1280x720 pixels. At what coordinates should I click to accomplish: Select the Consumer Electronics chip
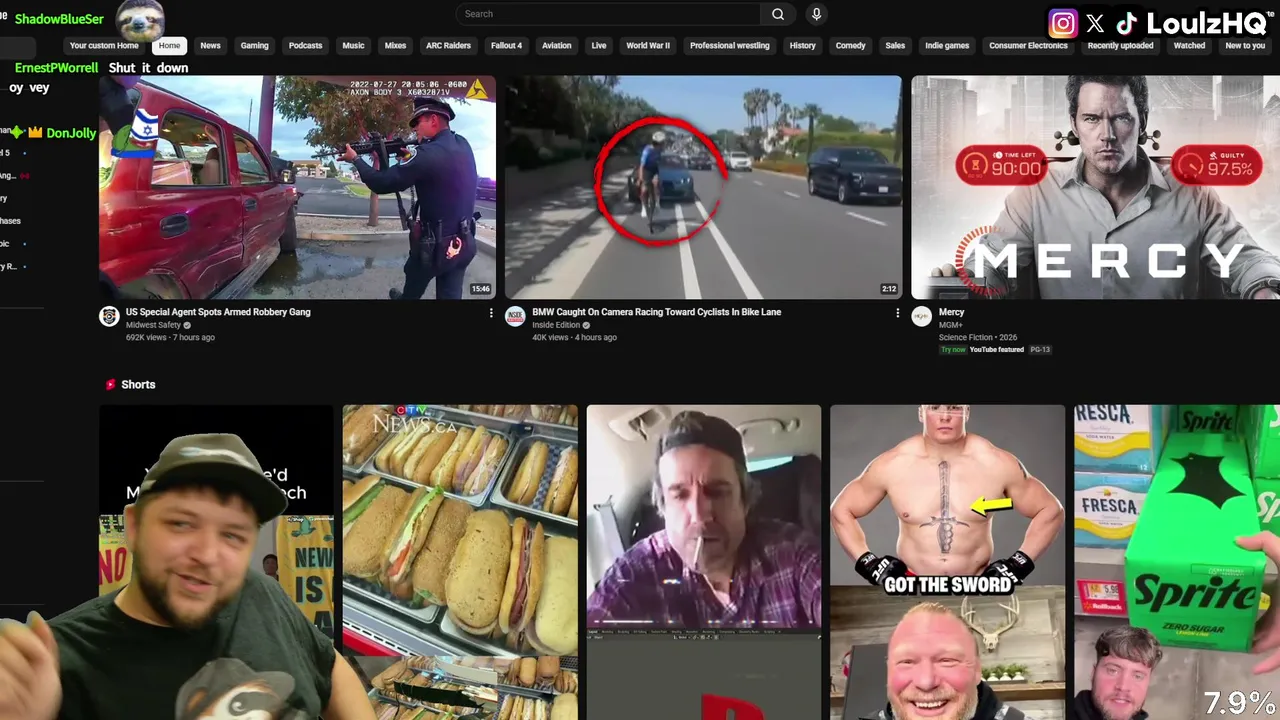(1028, 46)
